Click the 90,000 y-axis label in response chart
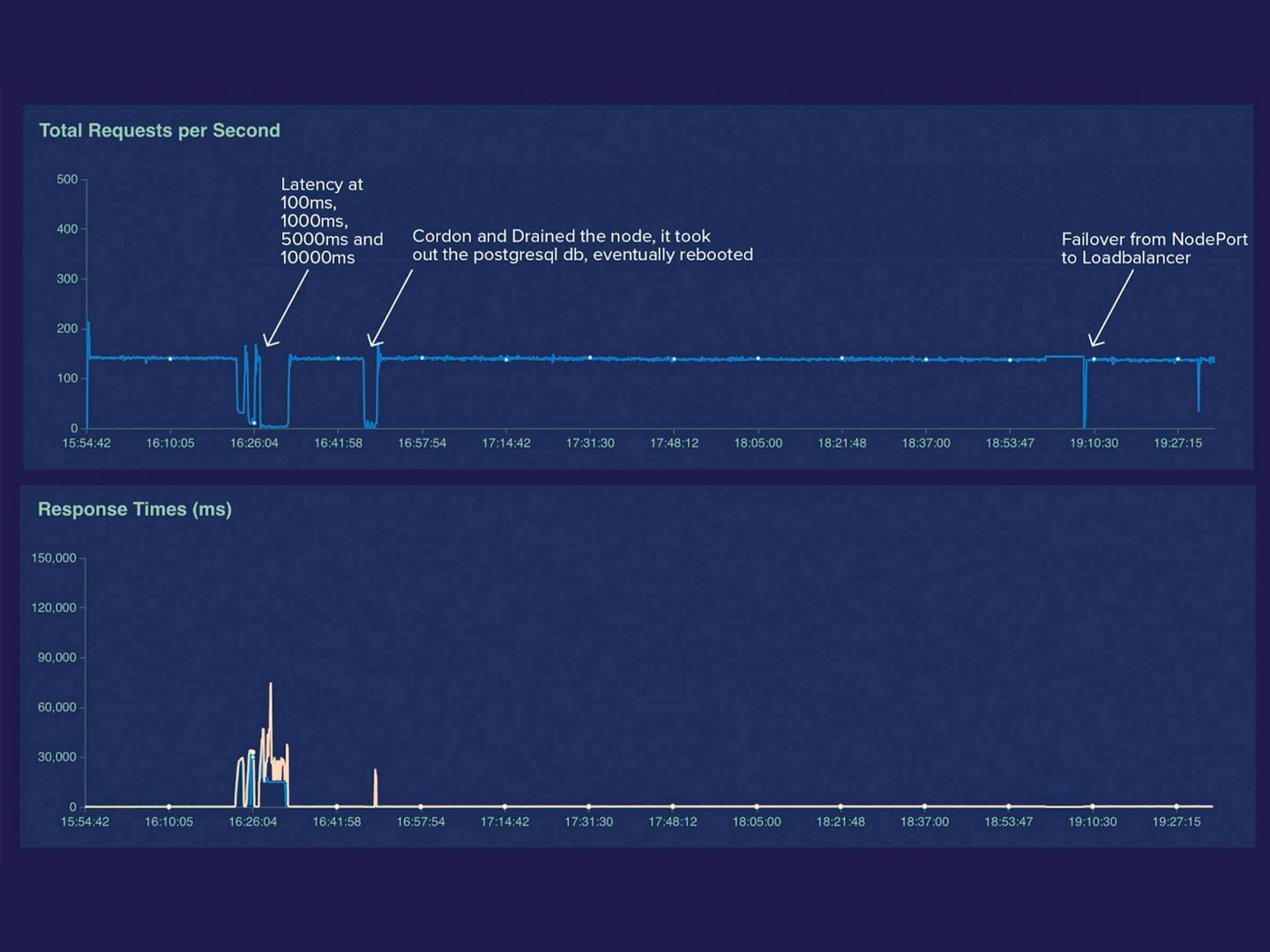The image size is (1270, 952). tap(57, 658)
